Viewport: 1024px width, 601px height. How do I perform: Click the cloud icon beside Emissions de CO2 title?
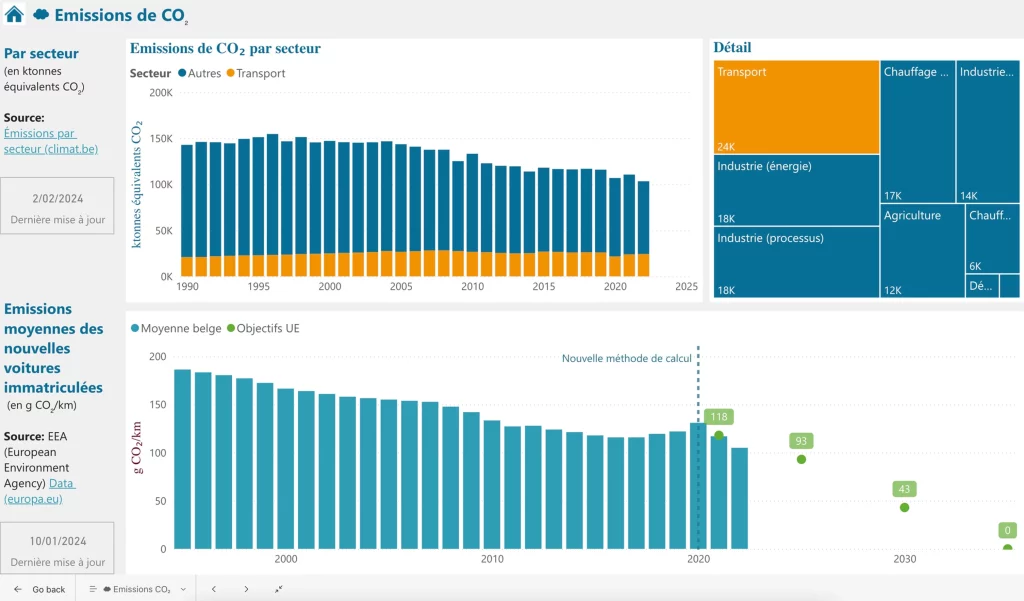tap(41, 15)
